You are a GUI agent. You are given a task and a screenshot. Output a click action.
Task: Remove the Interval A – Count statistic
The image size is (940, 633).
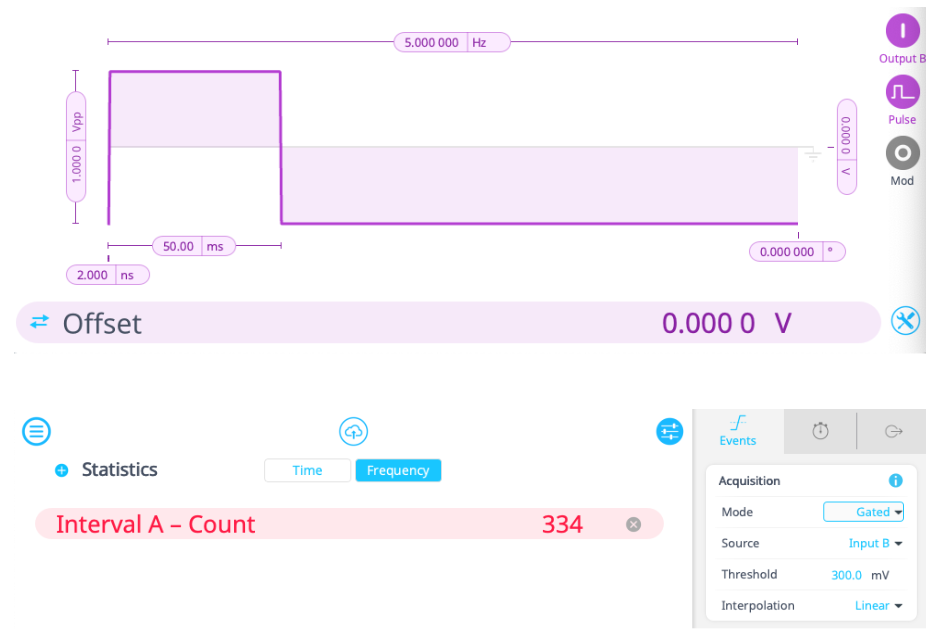[633, 524]
